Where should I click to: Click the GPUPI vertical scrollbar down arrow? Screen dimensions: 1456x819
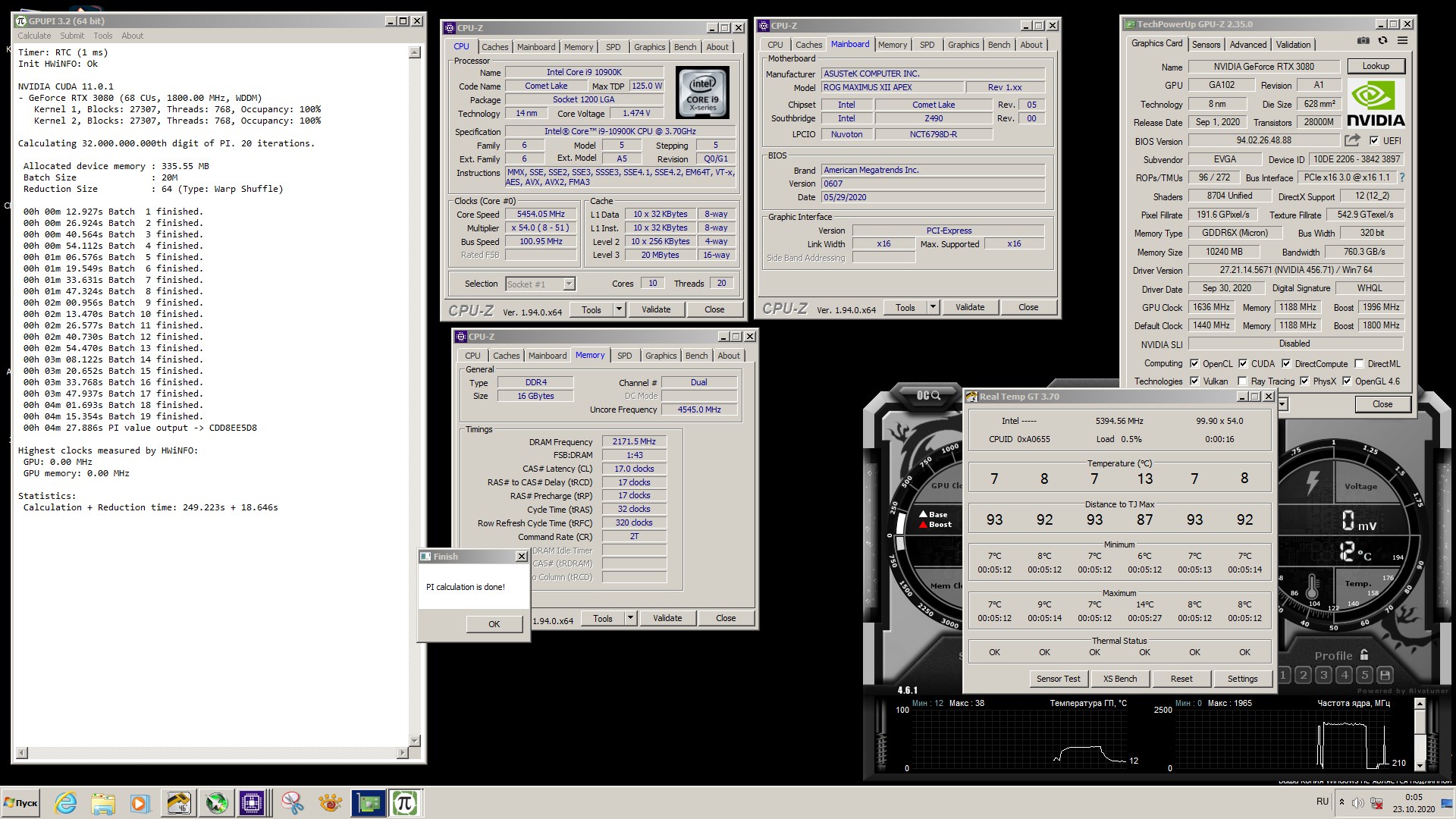414,741
